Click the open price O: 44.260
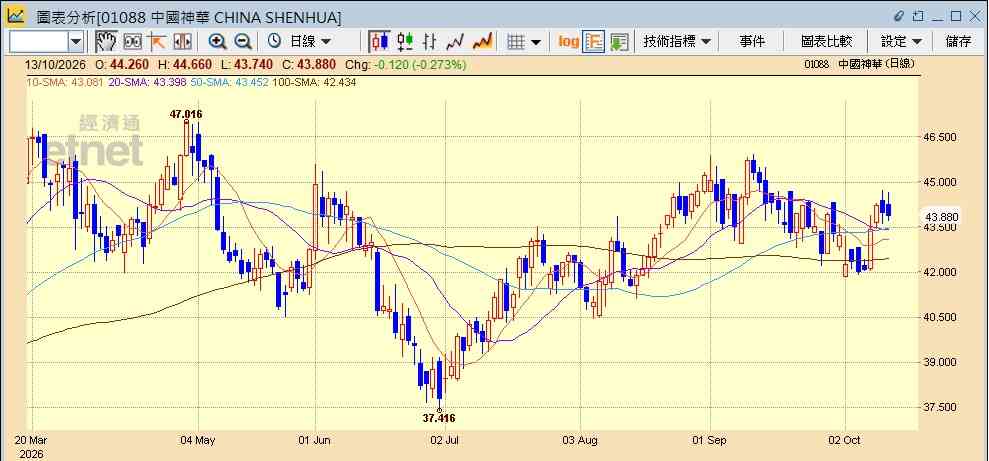 click(122, 65)
